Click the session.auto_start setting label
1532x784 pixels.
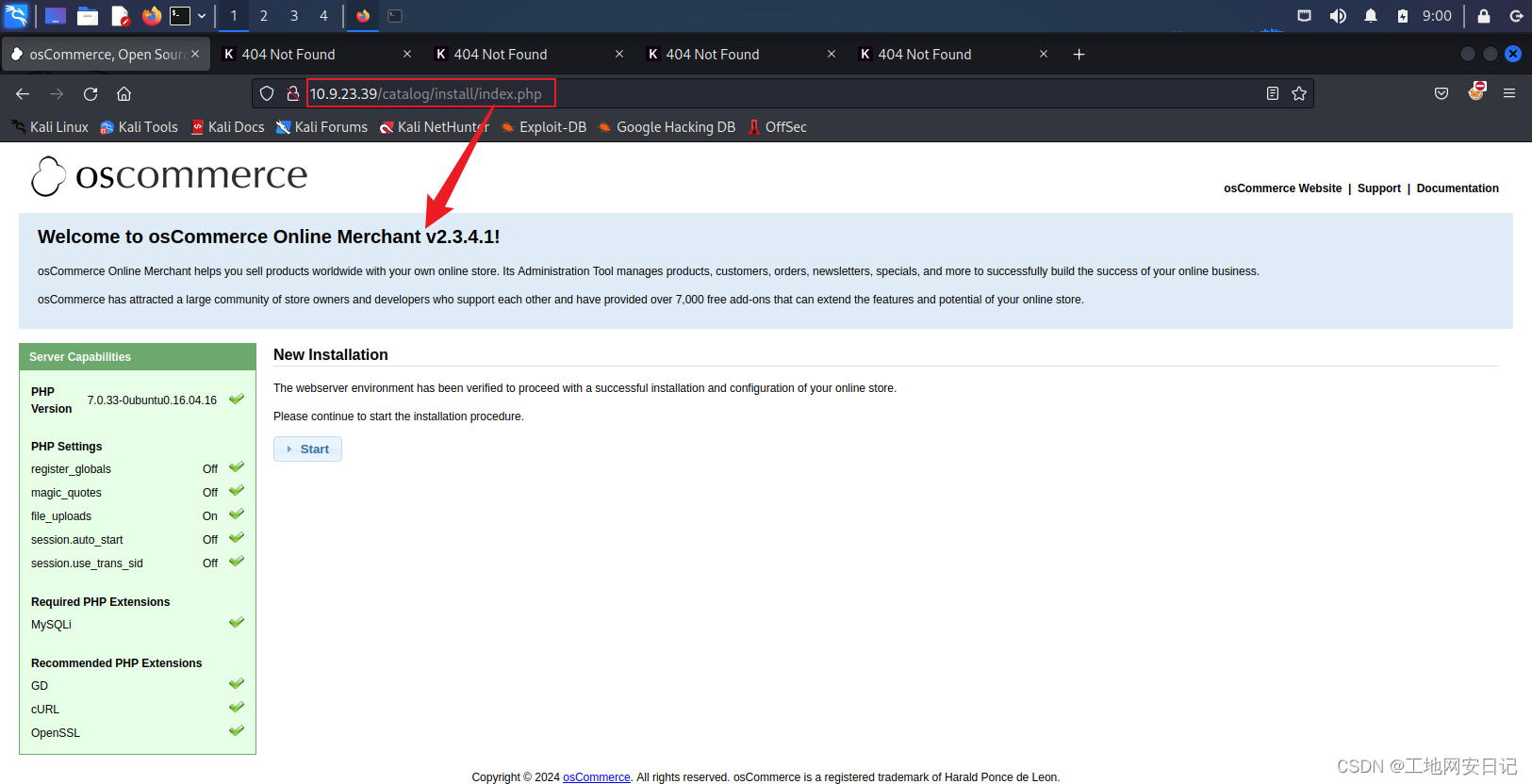(x=76, y=540)
